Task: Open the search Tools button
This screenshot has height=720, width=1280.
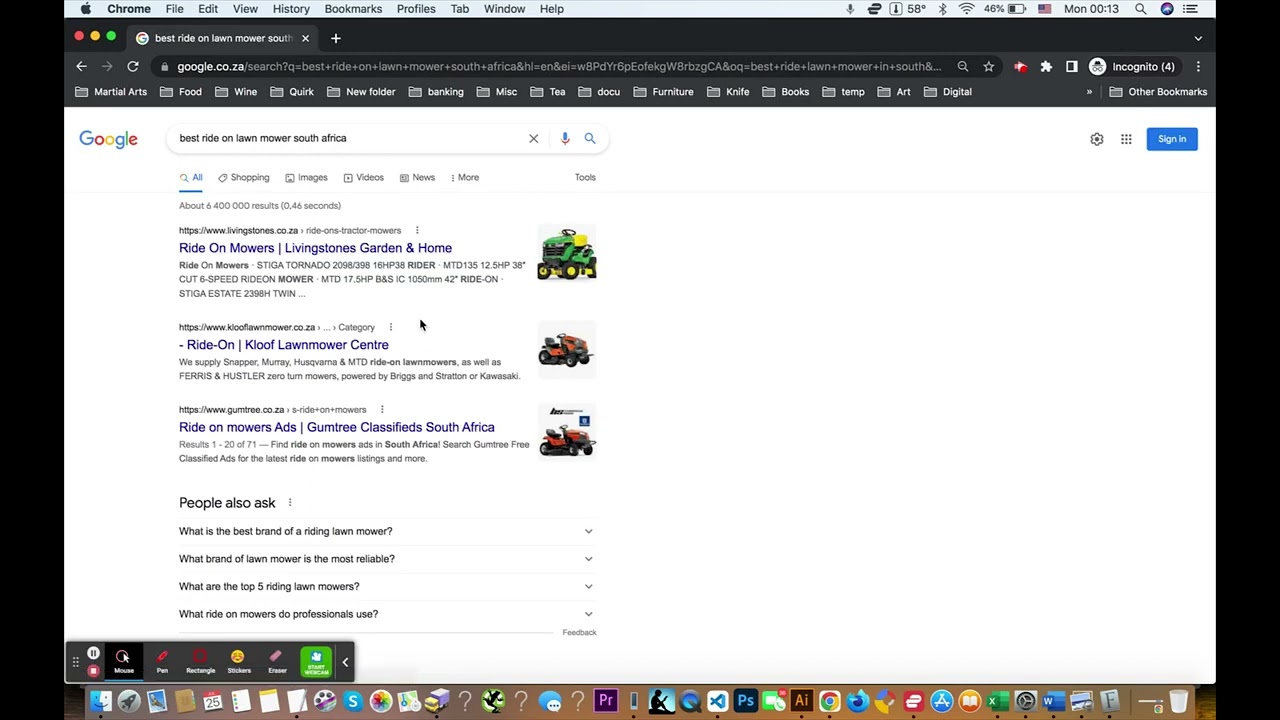Action: (x=585, y=178)
